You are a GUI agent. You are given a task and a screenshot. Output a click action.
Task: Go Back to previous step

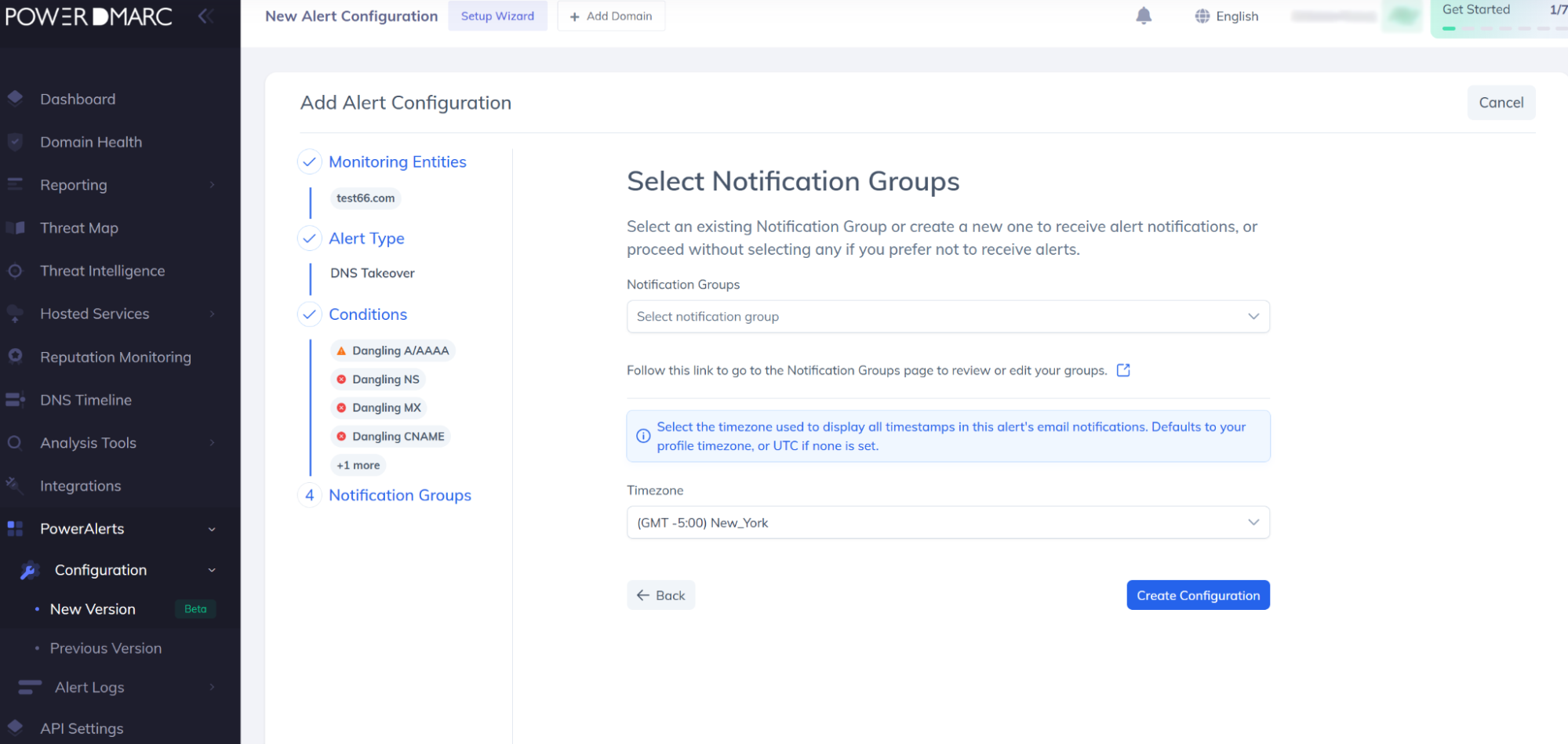pos(660,595)
